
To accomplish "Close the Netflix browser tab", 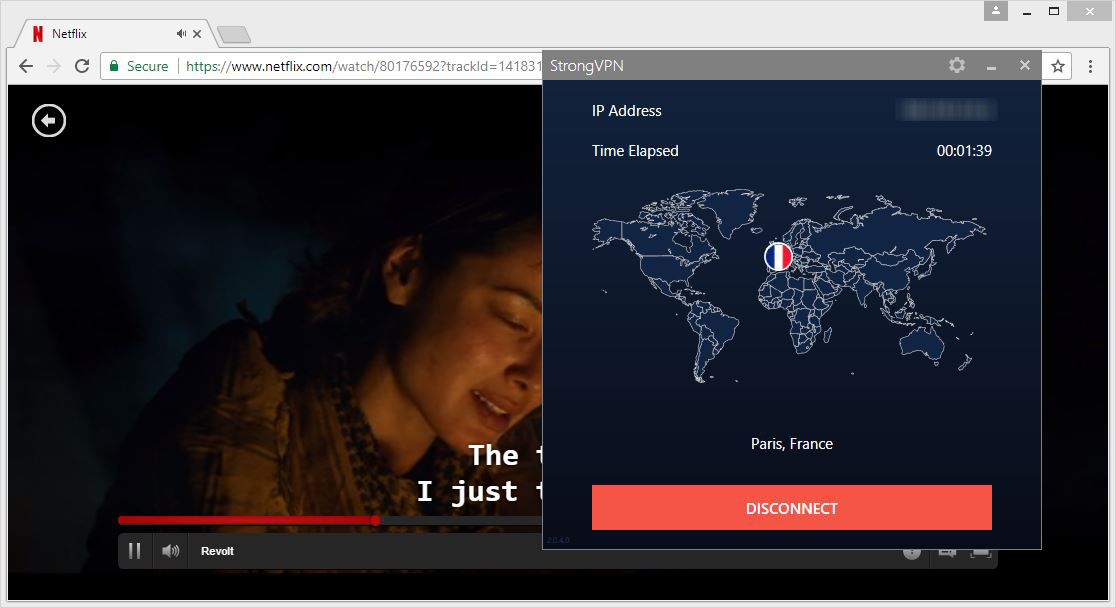I will tap(197, 33).
